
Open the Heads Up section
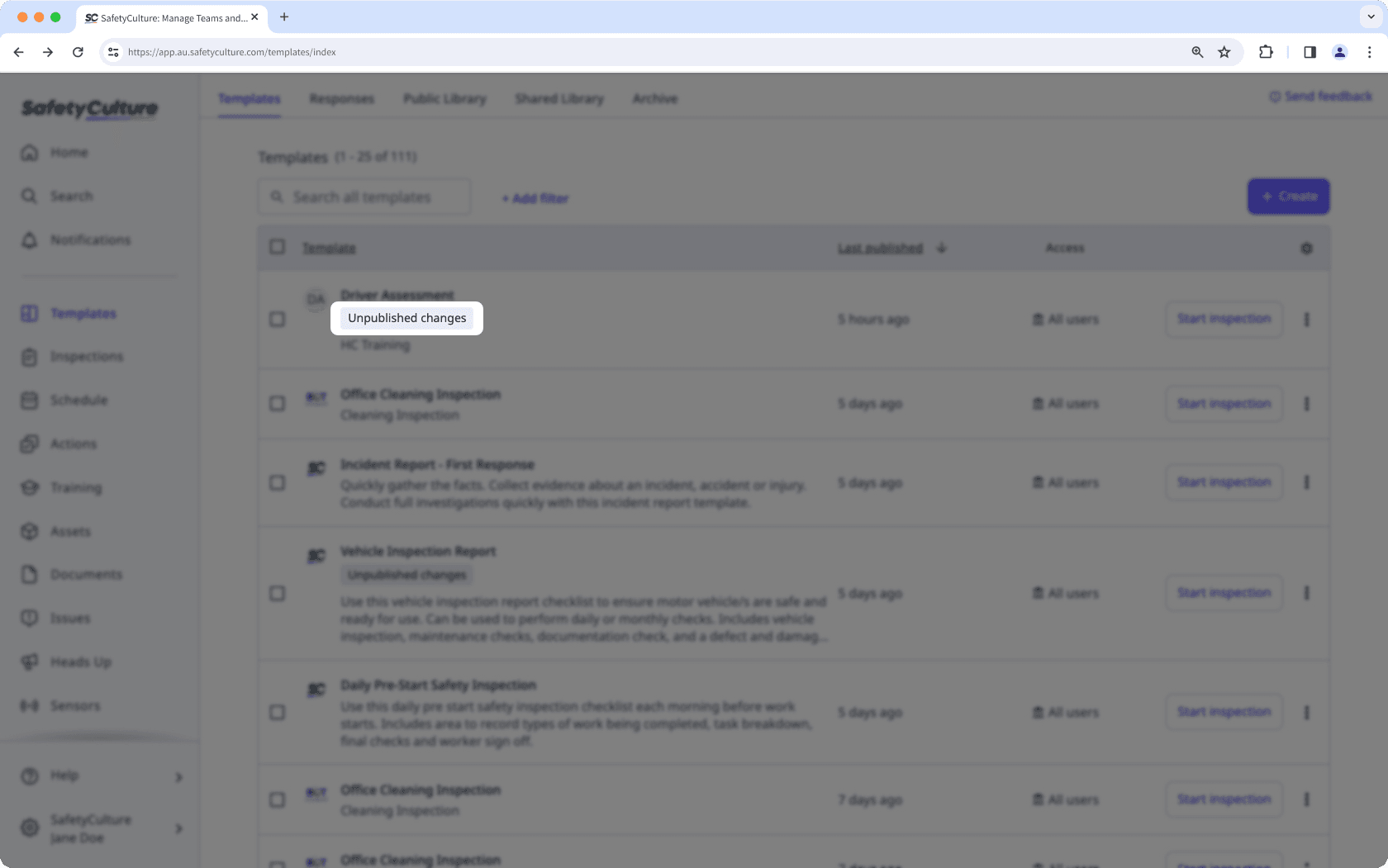click(x=78, y=662)
